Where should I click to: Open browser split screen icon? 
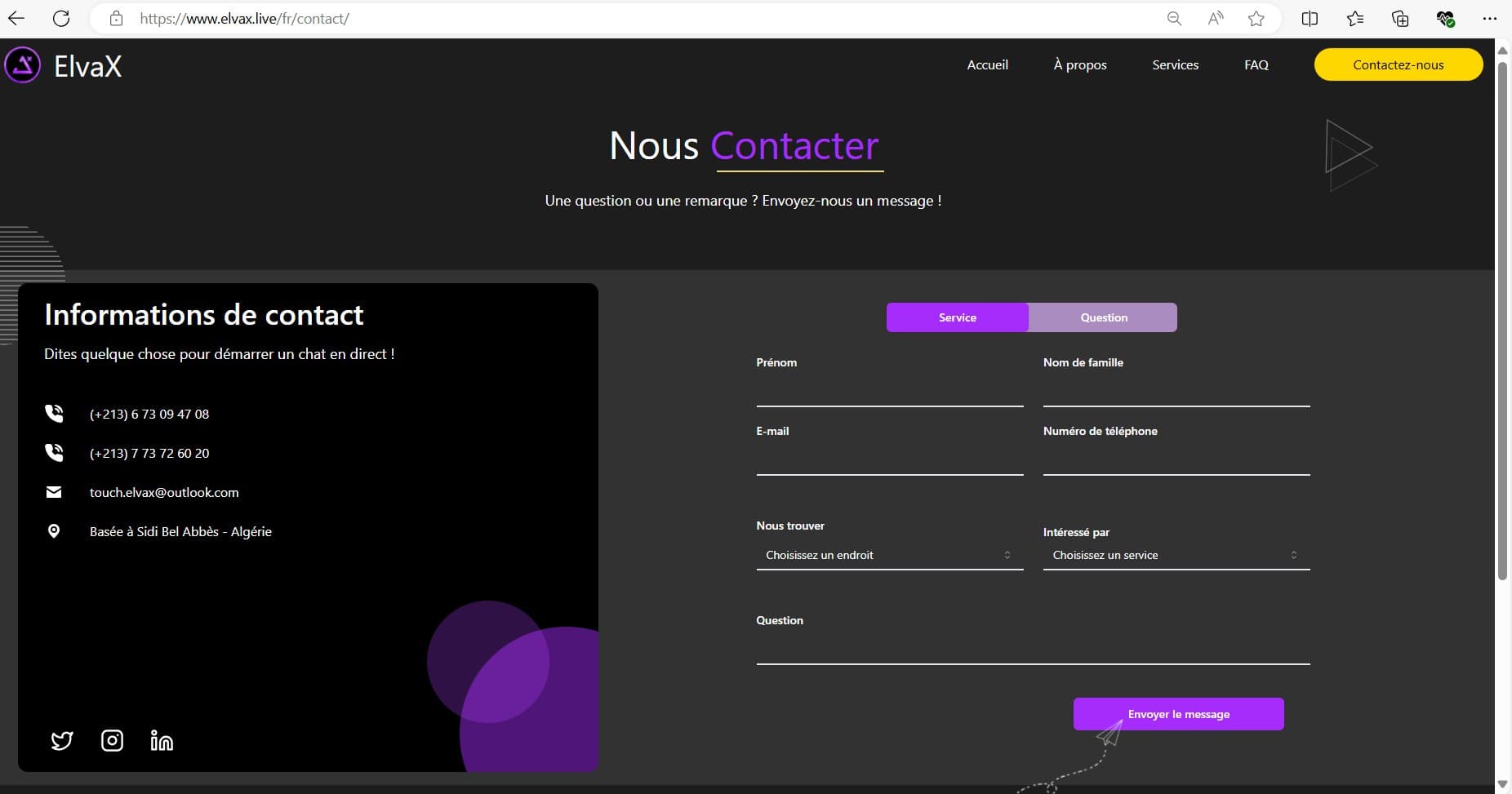click(1310, 18)
